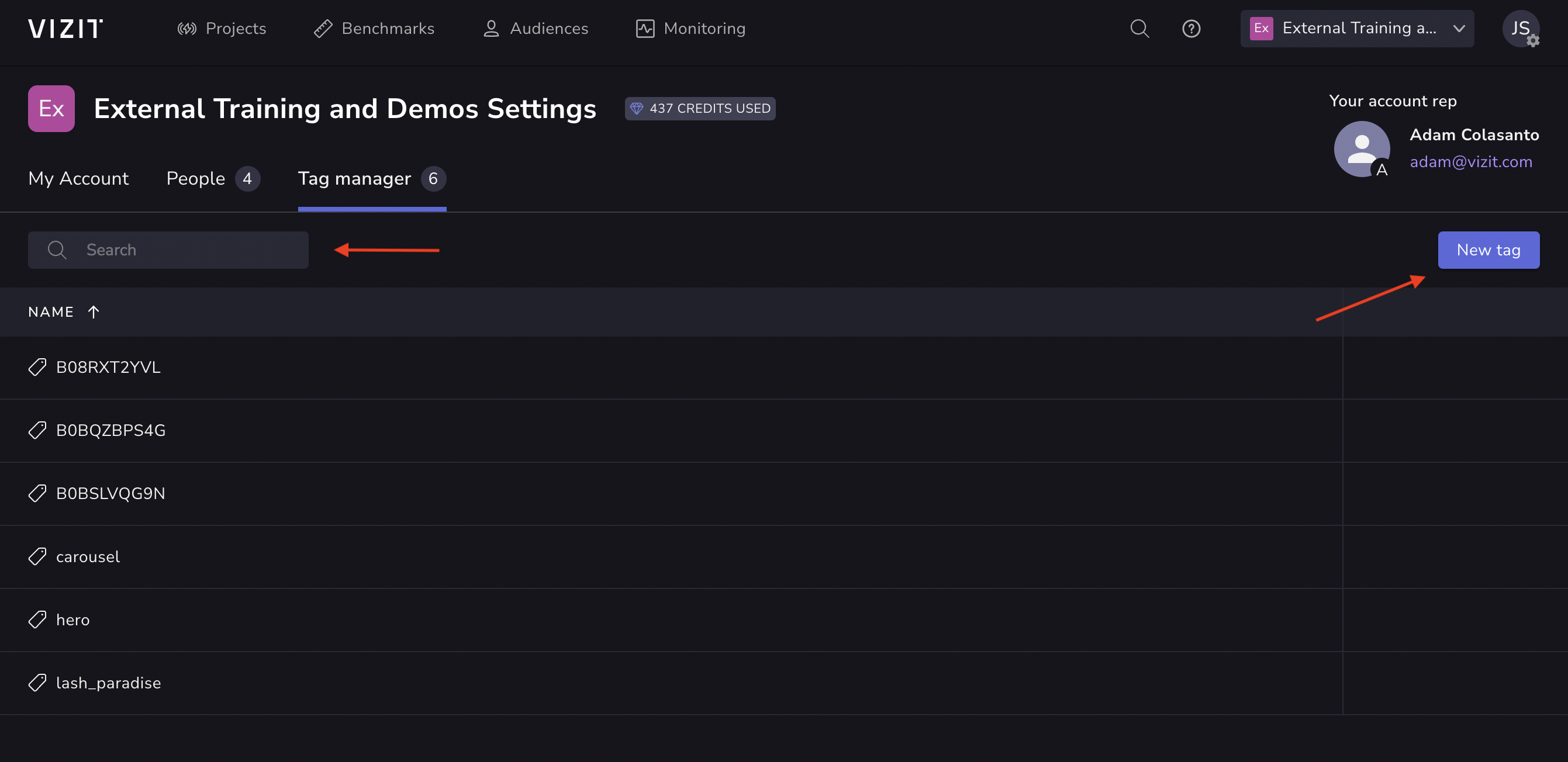Switch to the People tab
1568x762 pixels.
tap(195, 178)
